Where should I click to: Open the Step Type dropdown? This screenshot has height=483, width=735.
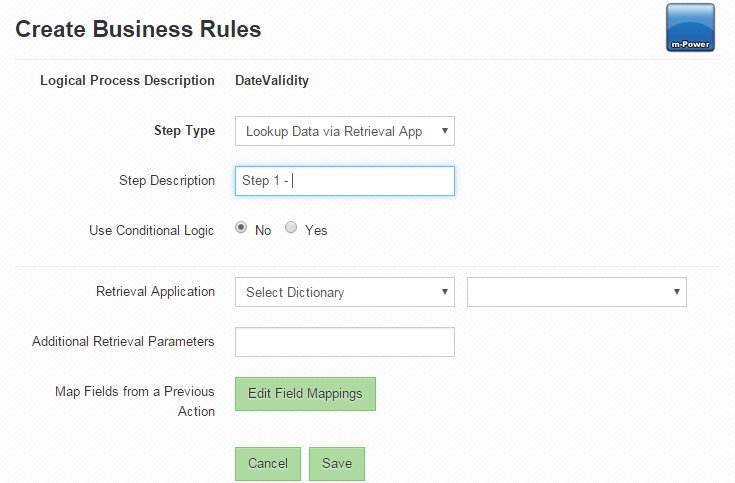[x=345, y=131]
